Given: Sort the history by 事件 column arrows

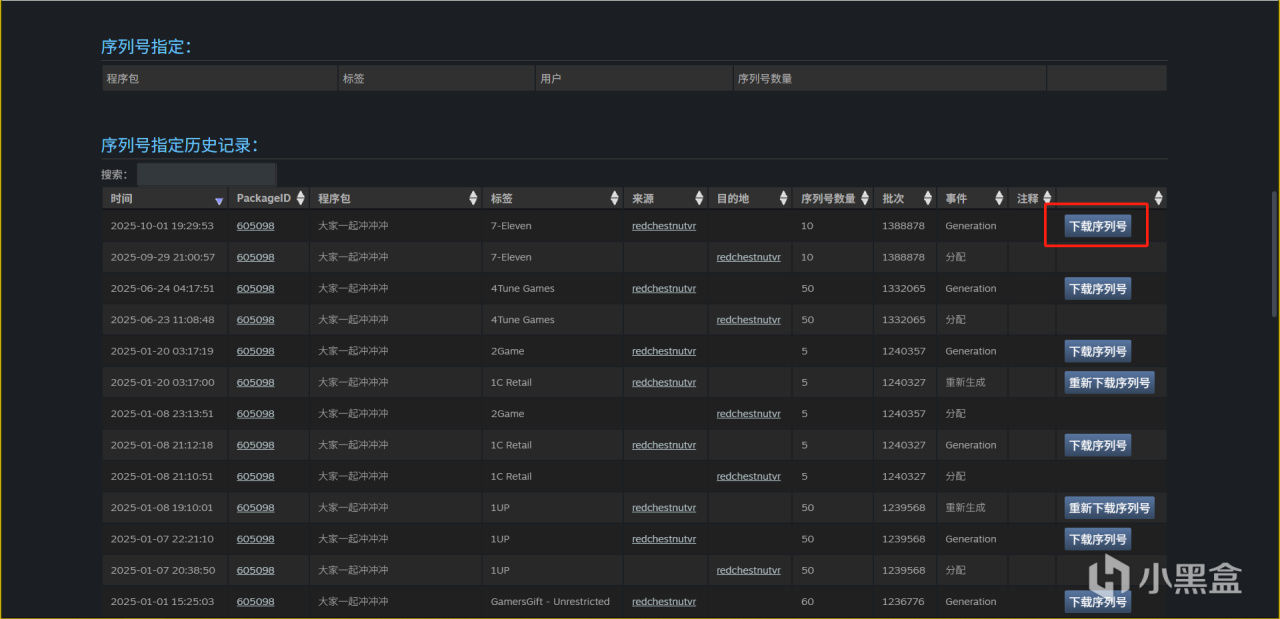Looking at the screenshot, I should point(998,199).
